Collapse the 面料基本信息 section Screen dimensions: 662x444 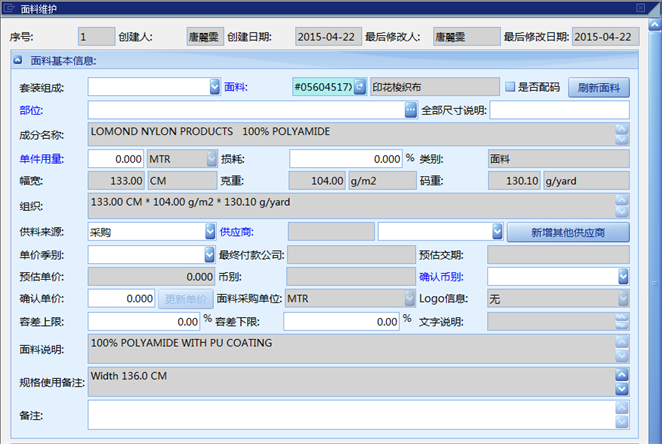click(18, 61)
